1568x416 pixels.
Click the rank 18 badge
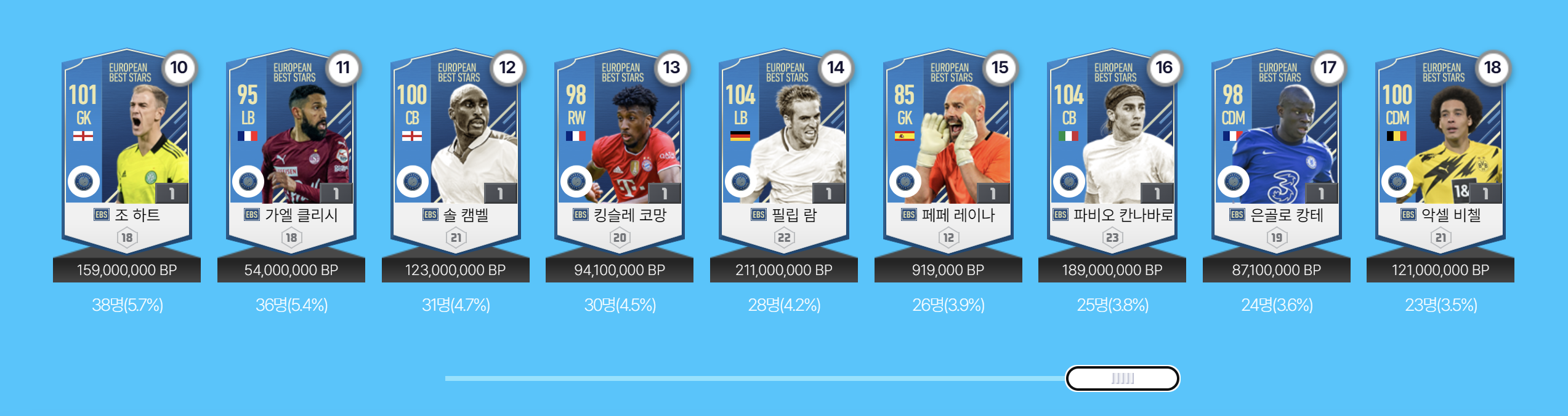pyautogui.click(x=1493, y=68)
